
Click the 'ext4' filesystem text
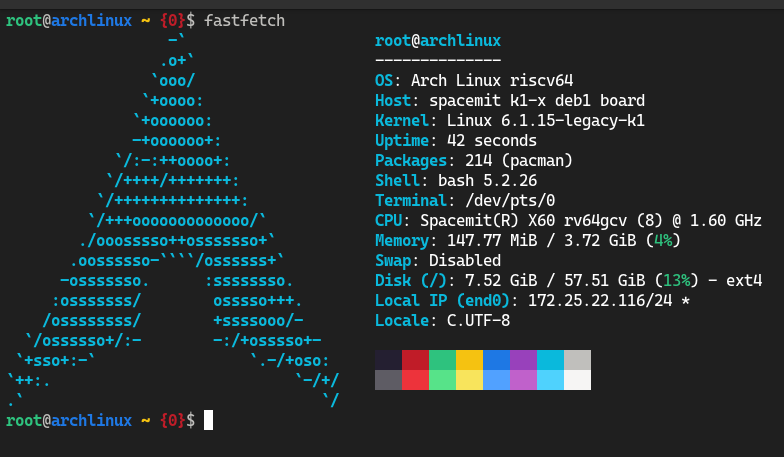(x=744, y=280)
